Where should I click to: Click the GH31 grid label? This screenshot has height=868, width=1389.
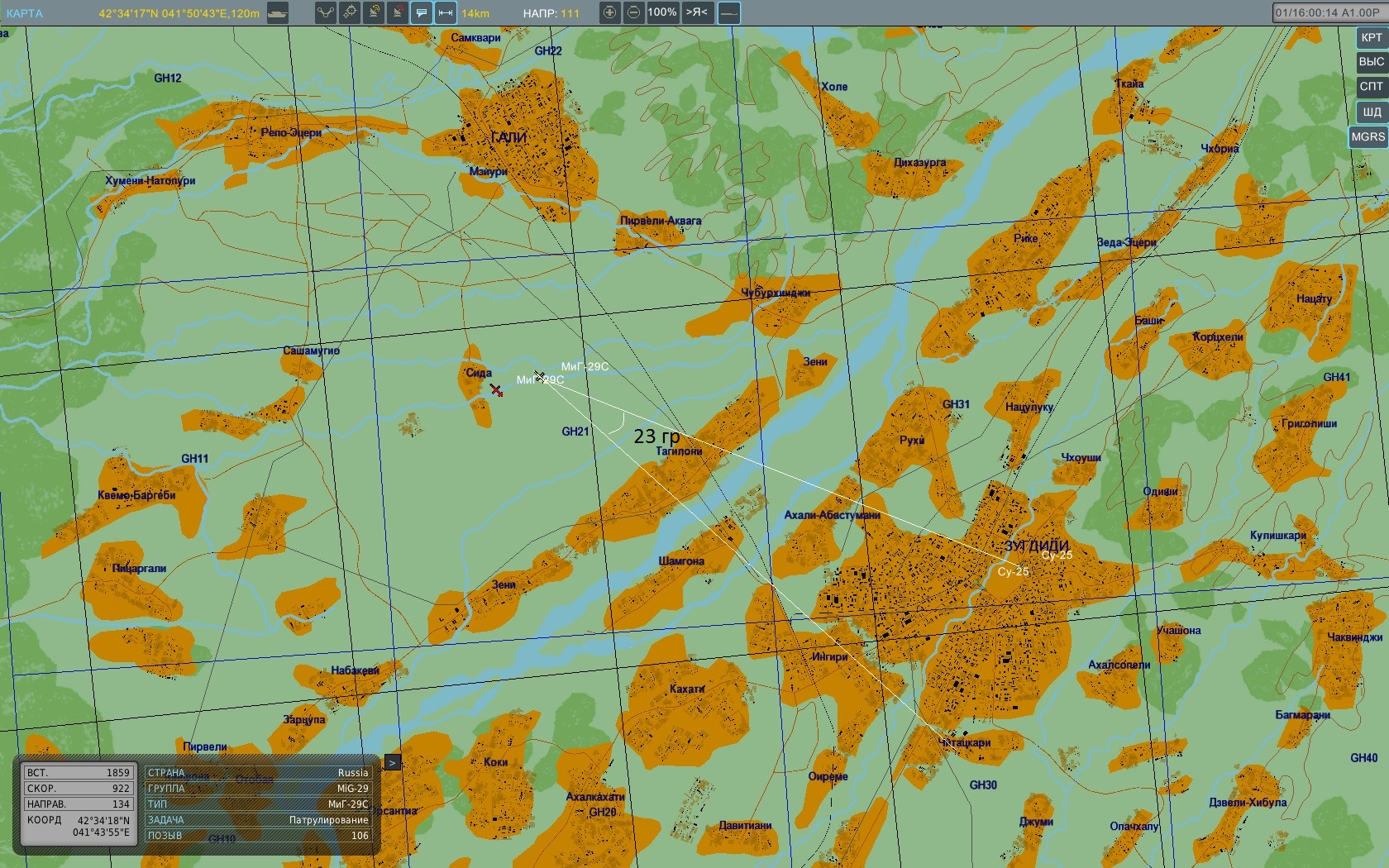[x=956, y=404]
